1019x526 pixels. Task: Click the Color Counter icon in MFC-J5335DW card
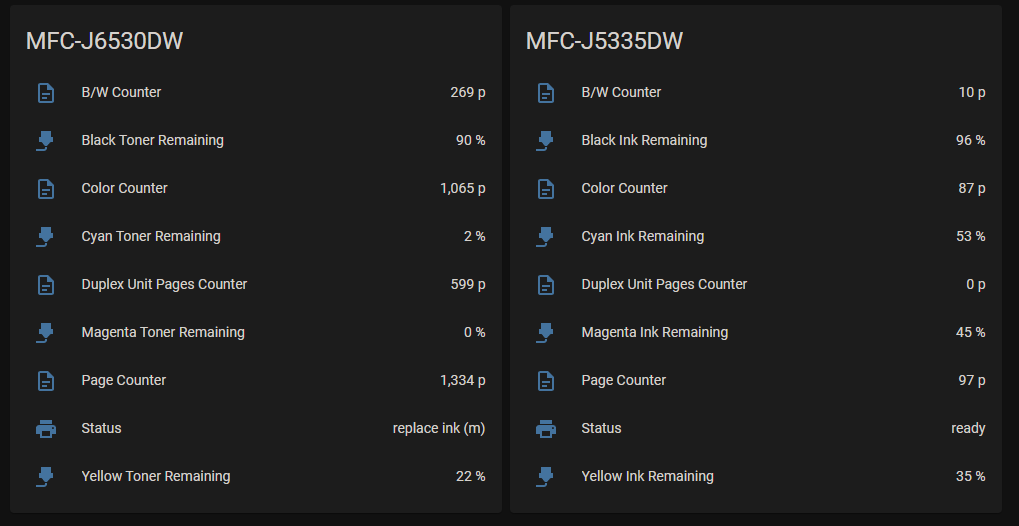(546, 189)
